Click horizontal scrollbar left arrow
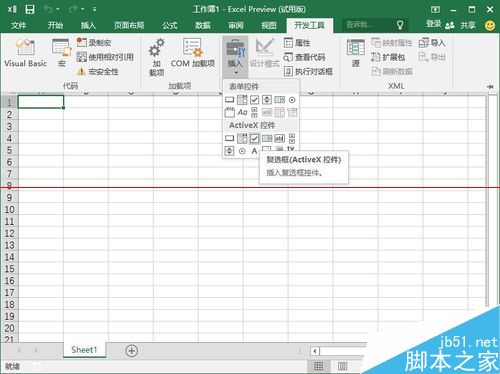The image size is (500, 374). tap(315, 351)
